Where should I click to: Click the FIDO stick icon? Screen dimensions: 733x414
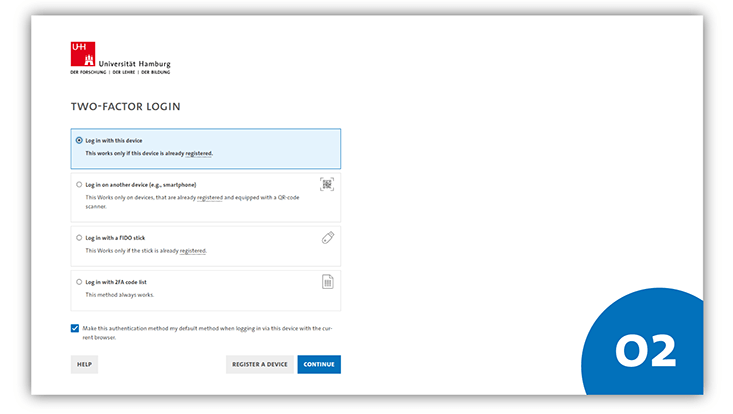(x=327, y=238)
